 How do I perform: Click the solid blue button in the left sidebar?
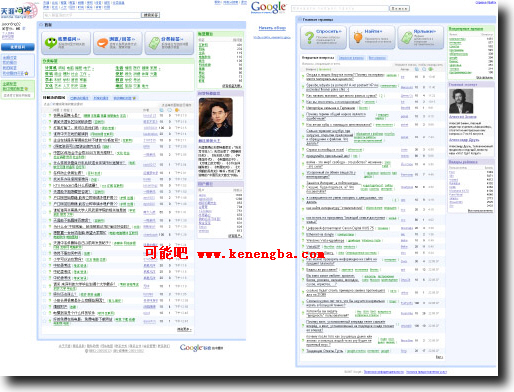(18, 47)
